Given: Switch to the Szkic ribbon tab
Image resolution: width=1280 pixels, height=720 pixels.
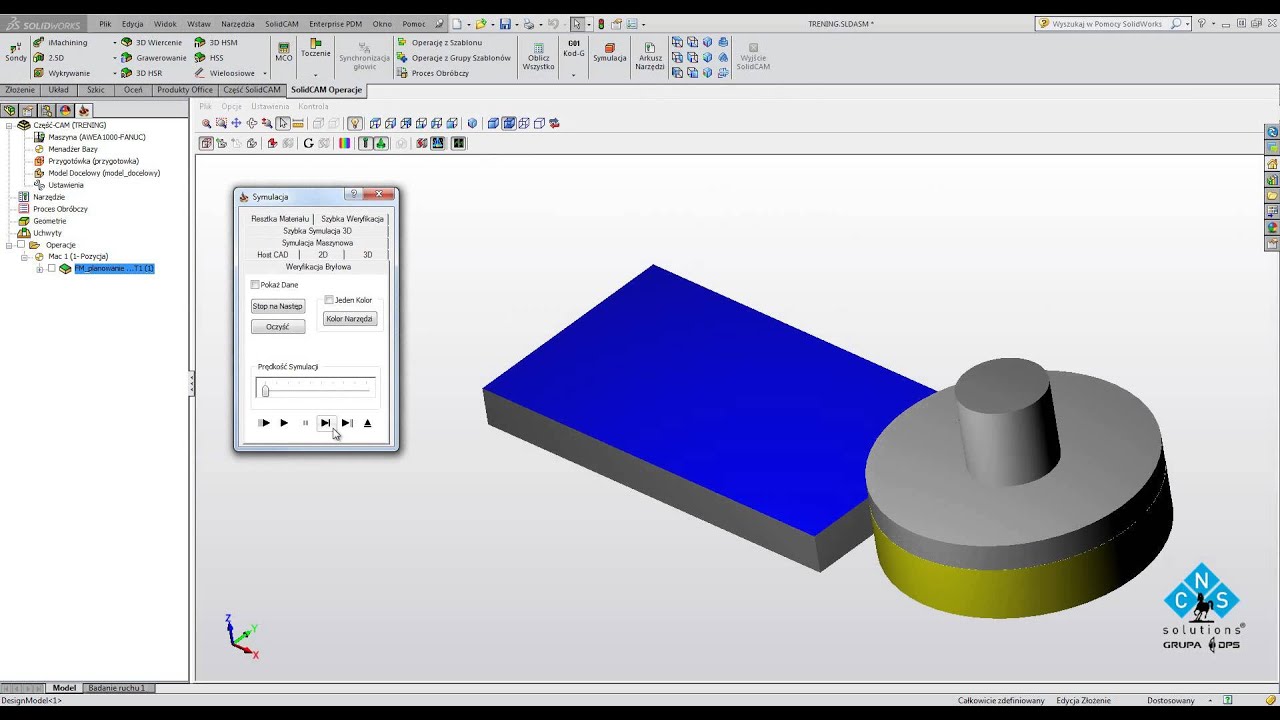Looking at the screenshot, I should click(96, 90).
